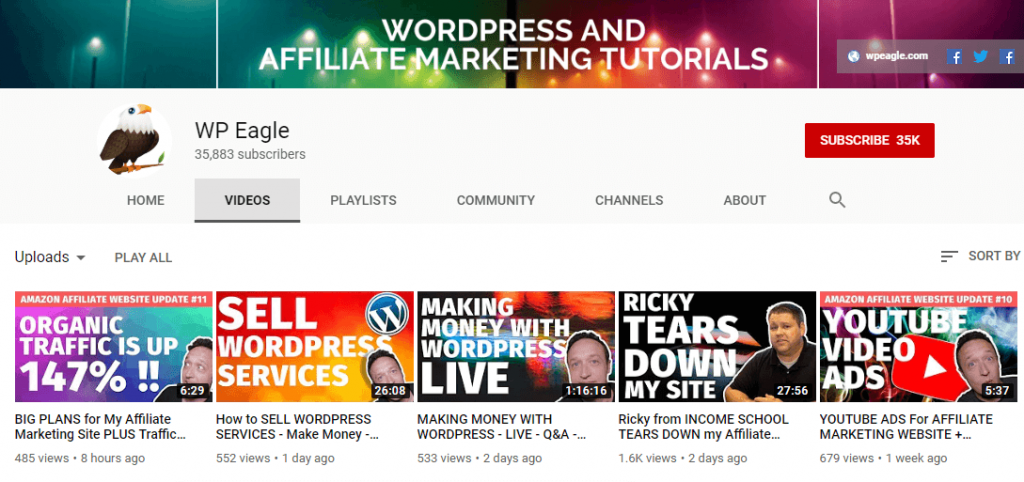Click the Play All button
The image size is (1024, 482).
pos(143,258)
